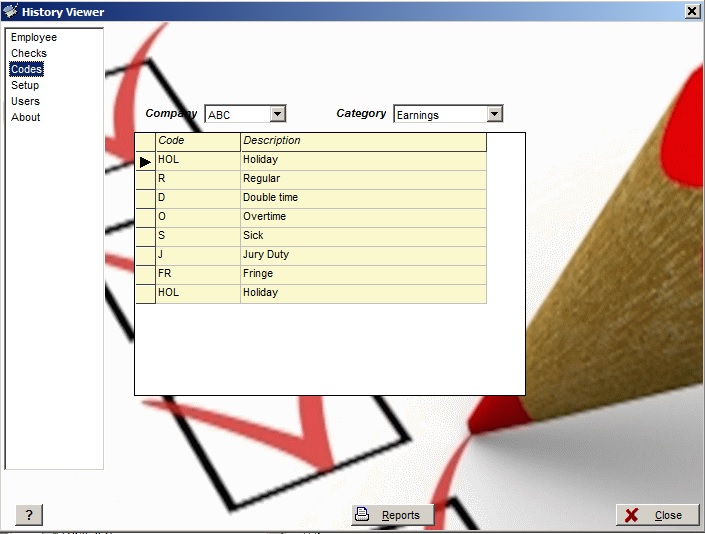Click the red X icon on Close button

tap(631, 515)
